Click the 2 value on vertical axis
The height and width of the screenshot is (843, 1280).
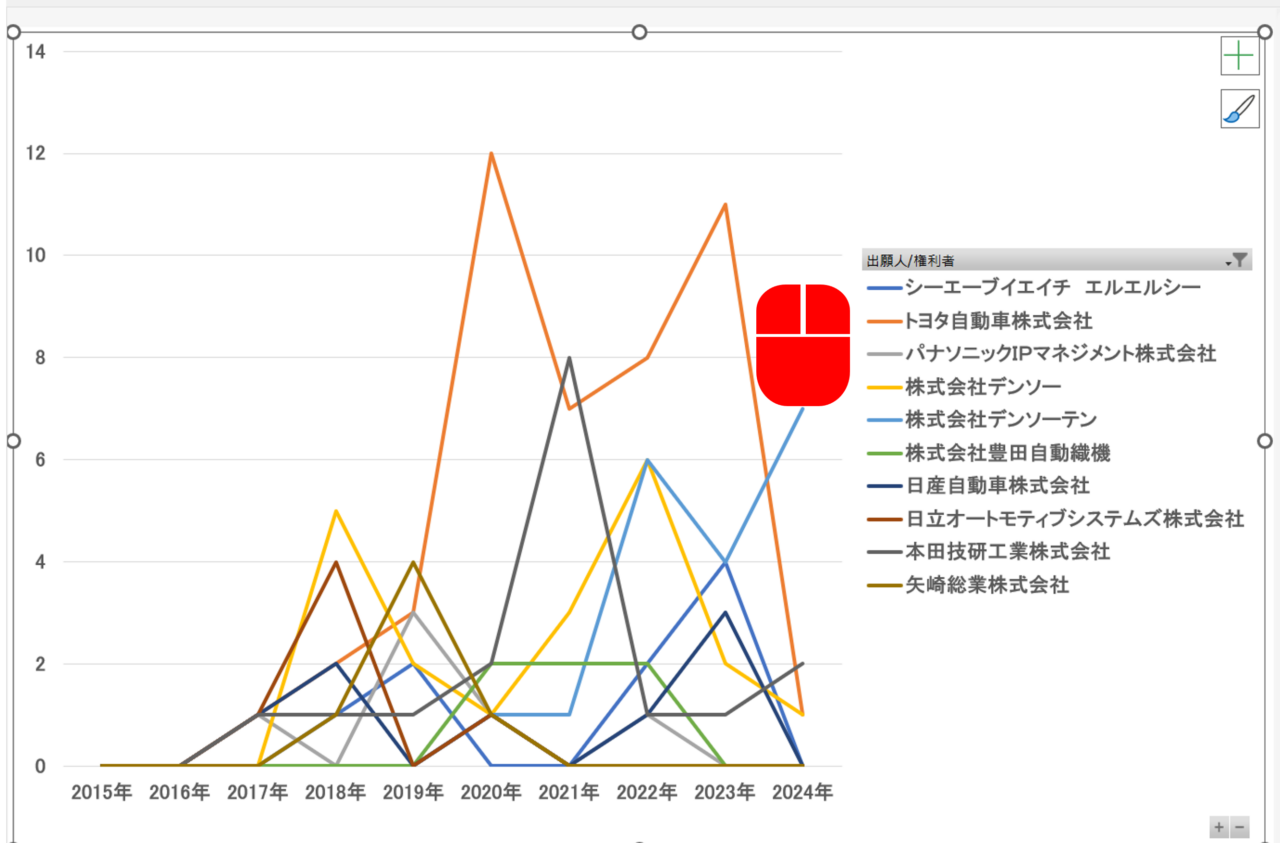(41, 665)
